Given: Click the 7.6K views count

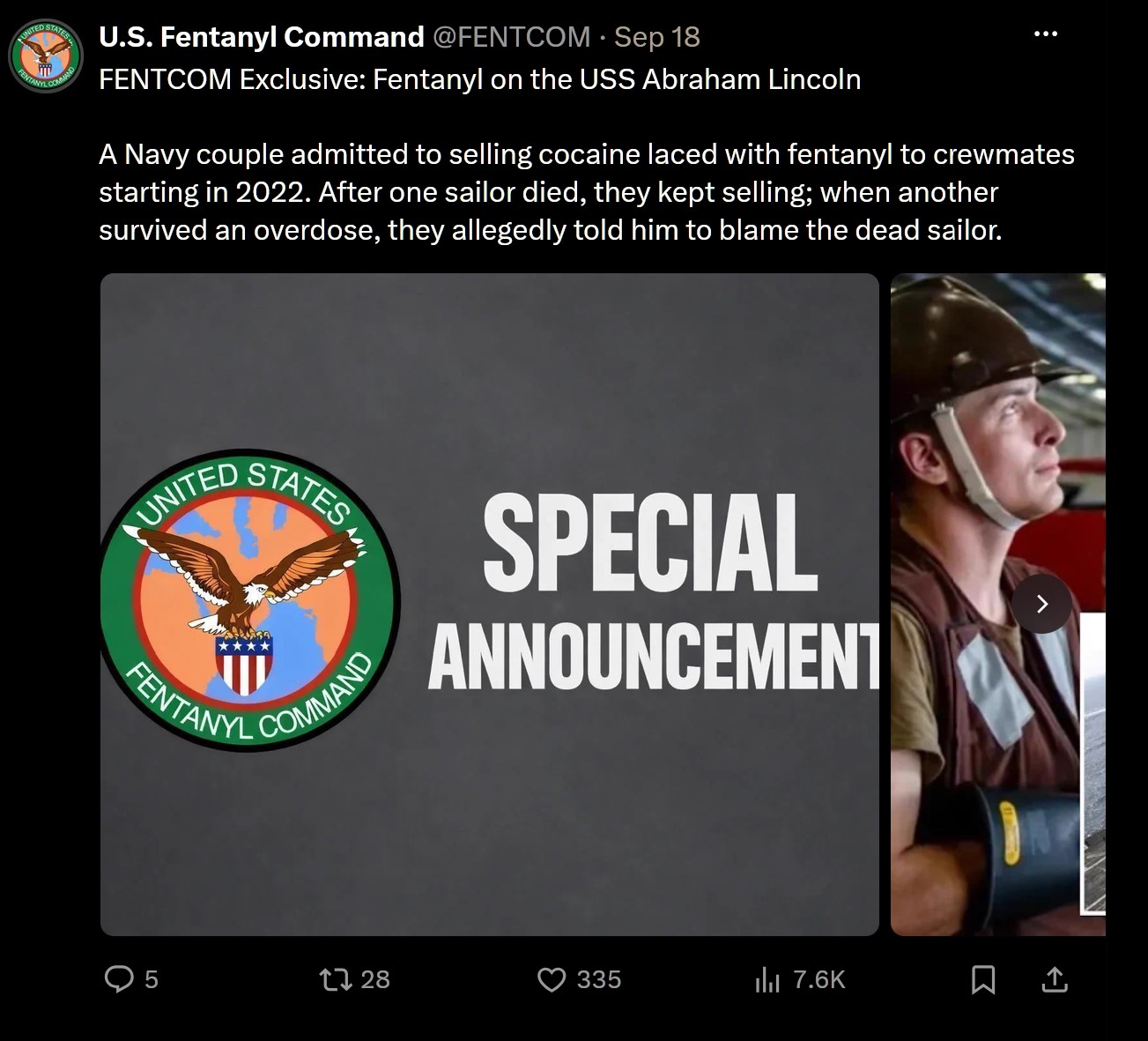Looking at the screenshot, I should point(819,979).
